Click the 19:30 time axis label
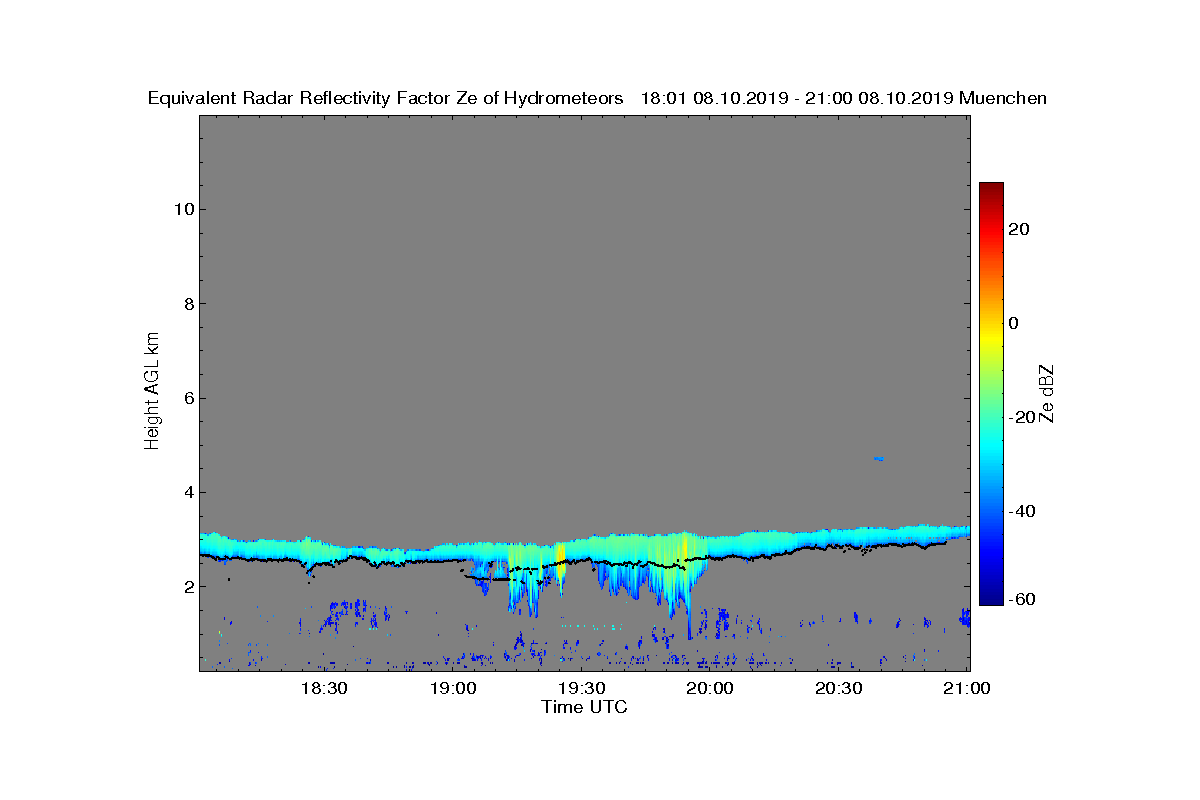This screenshot has height=800, width=1200. click(x=581, y=688)
